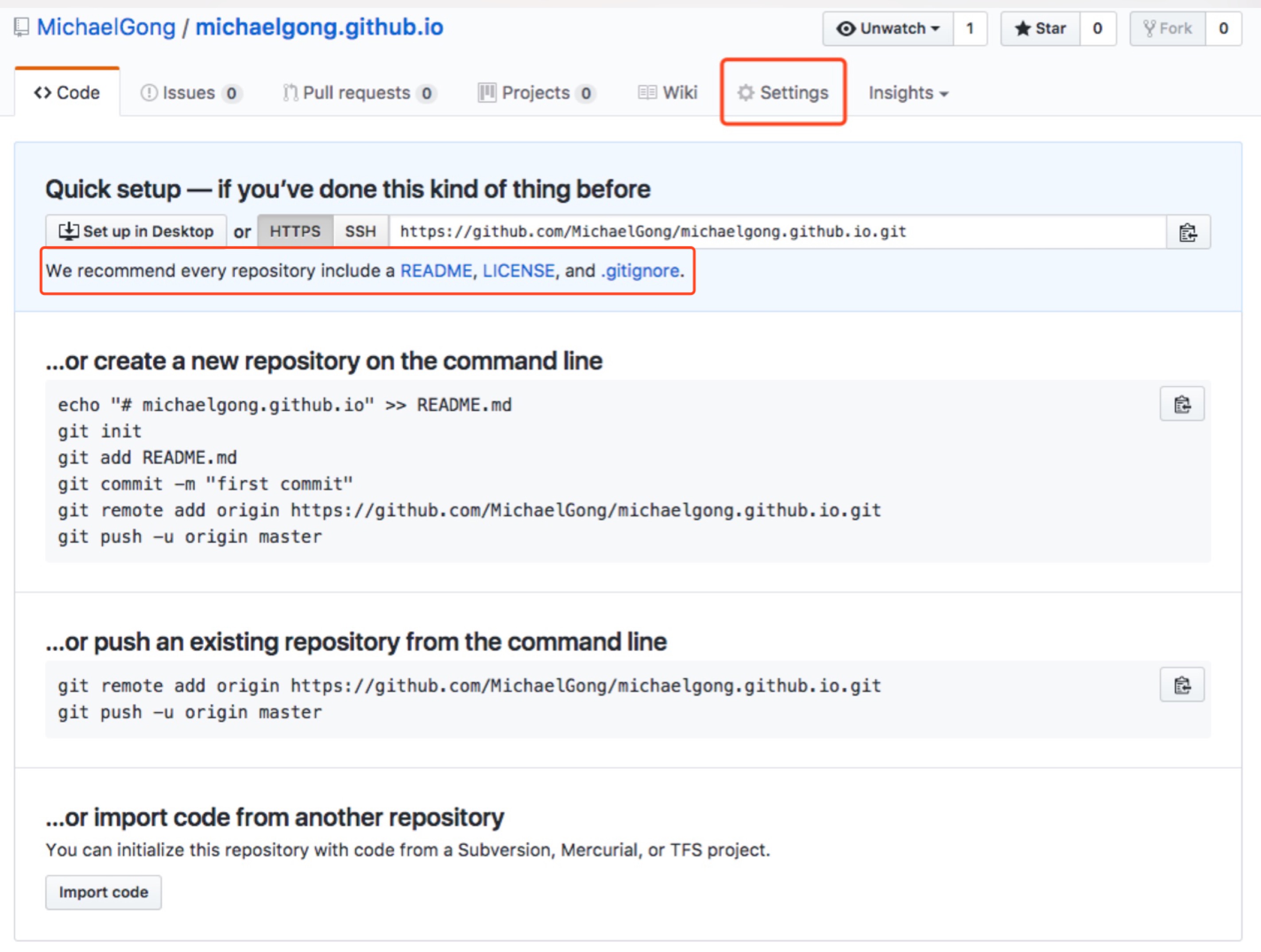Click the Subversion, Mercurial, or TFS description text
The height and width of the screenshot is (952, 1261).
(408, 850)
